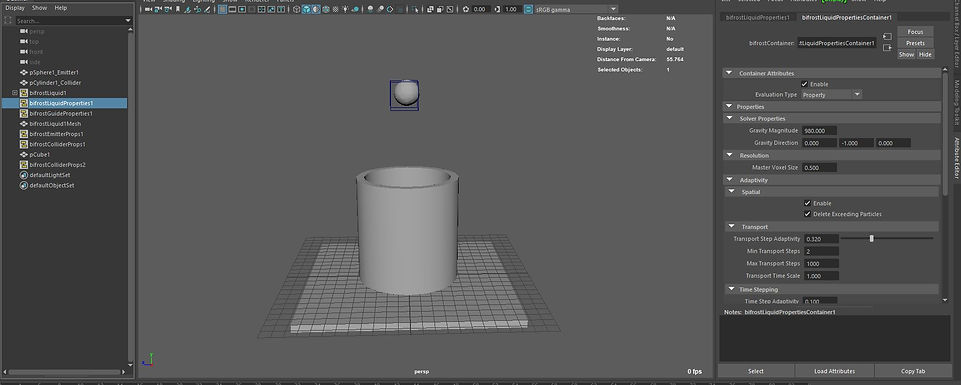961x385 pixels.
Task: Toggle the Safe Action icon
Action: point(271,9)
